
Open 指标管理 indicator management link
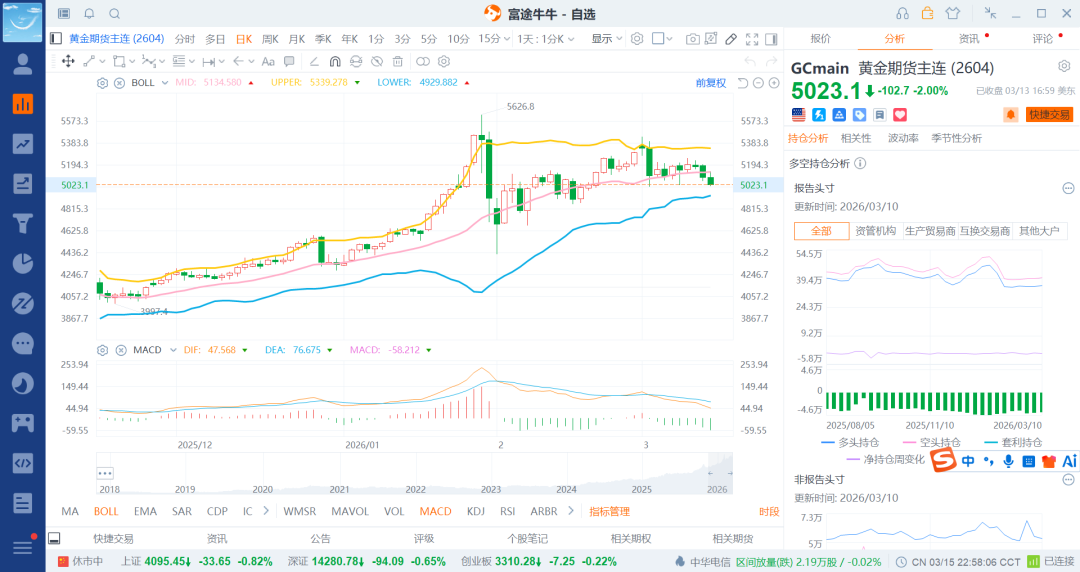click(609, 511)
